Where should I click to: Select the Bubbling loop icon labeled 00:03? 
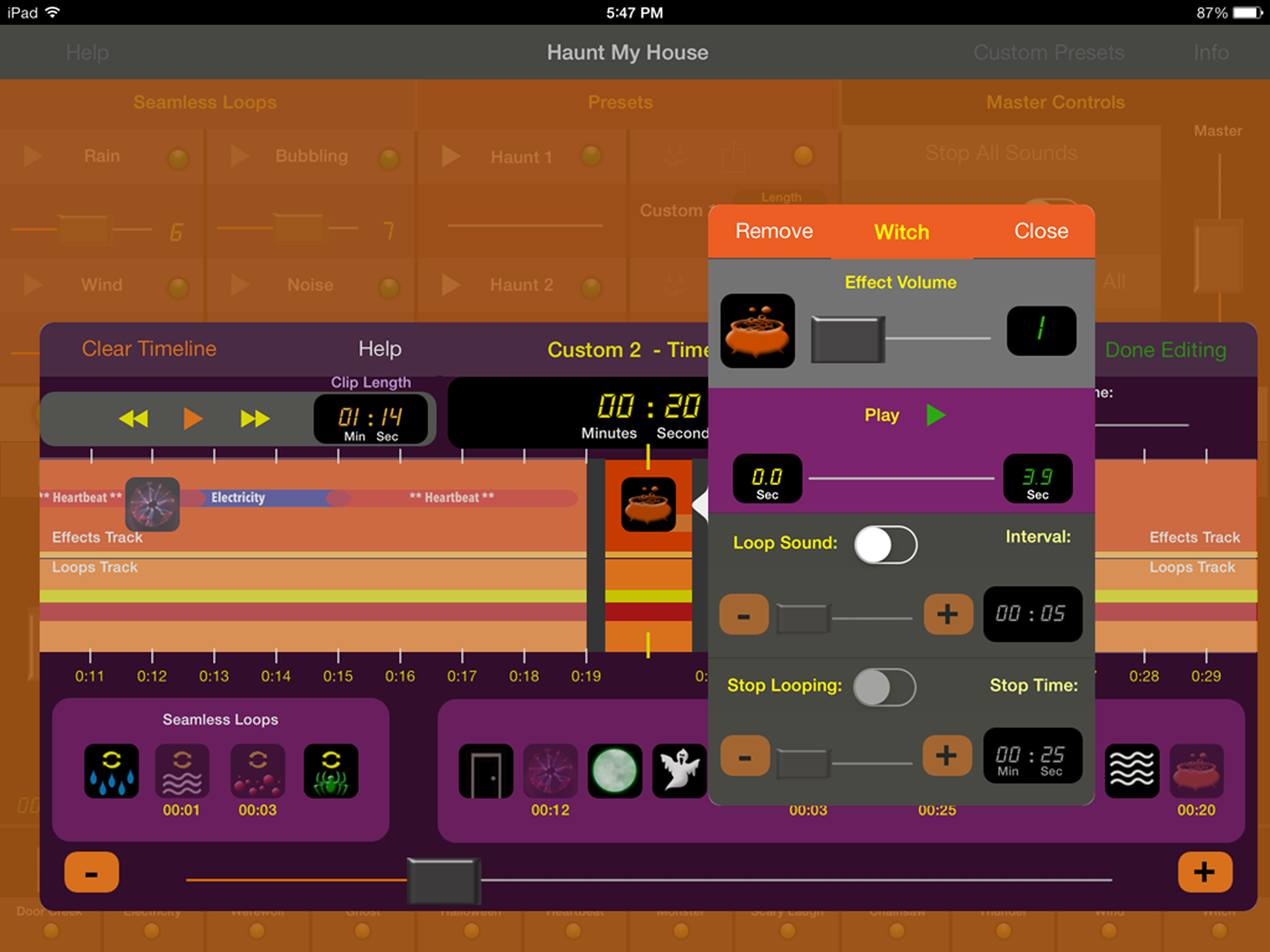[258, 771]
